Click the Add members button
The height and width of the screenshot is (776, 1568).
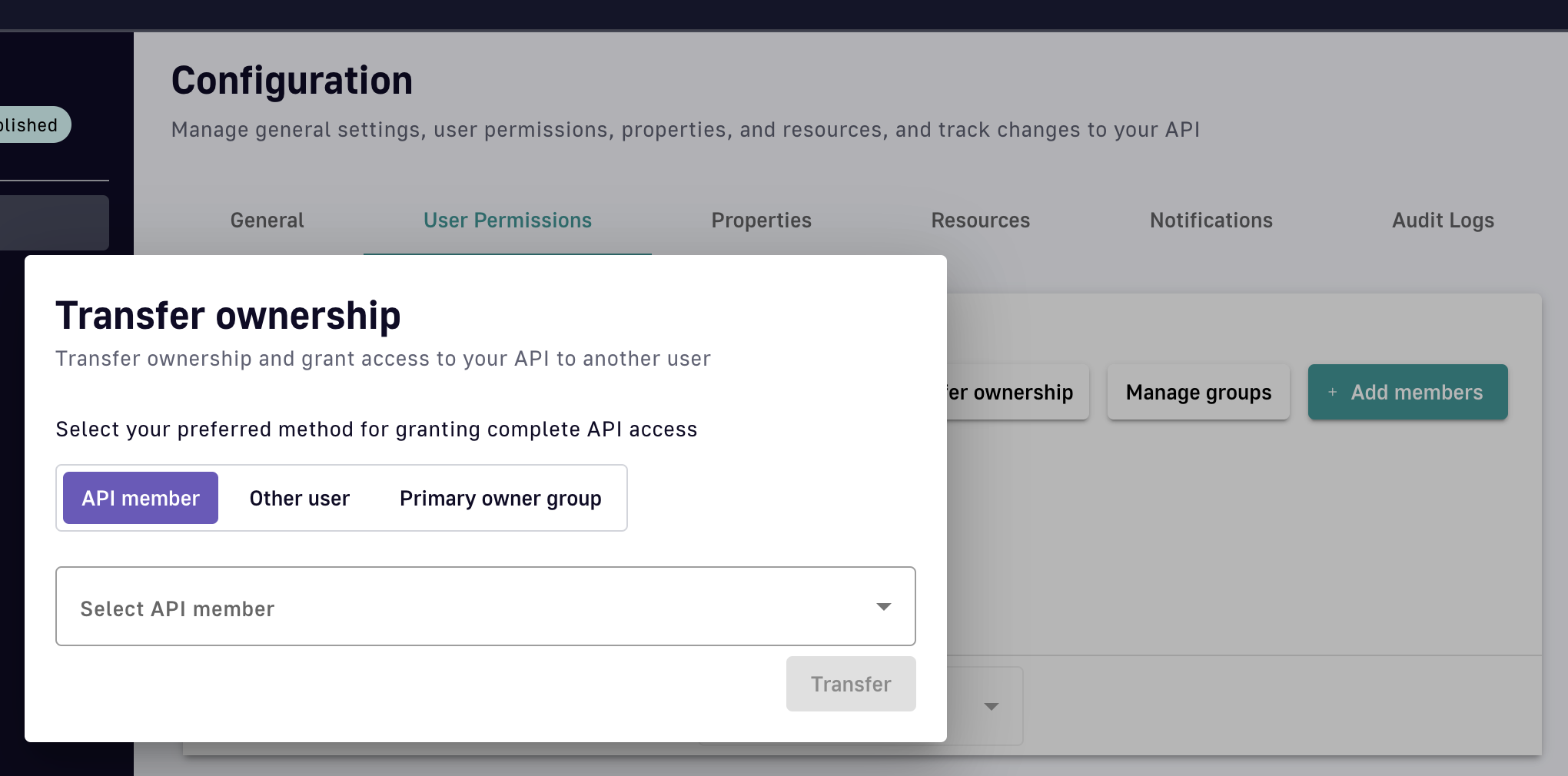click(1407, 393)
